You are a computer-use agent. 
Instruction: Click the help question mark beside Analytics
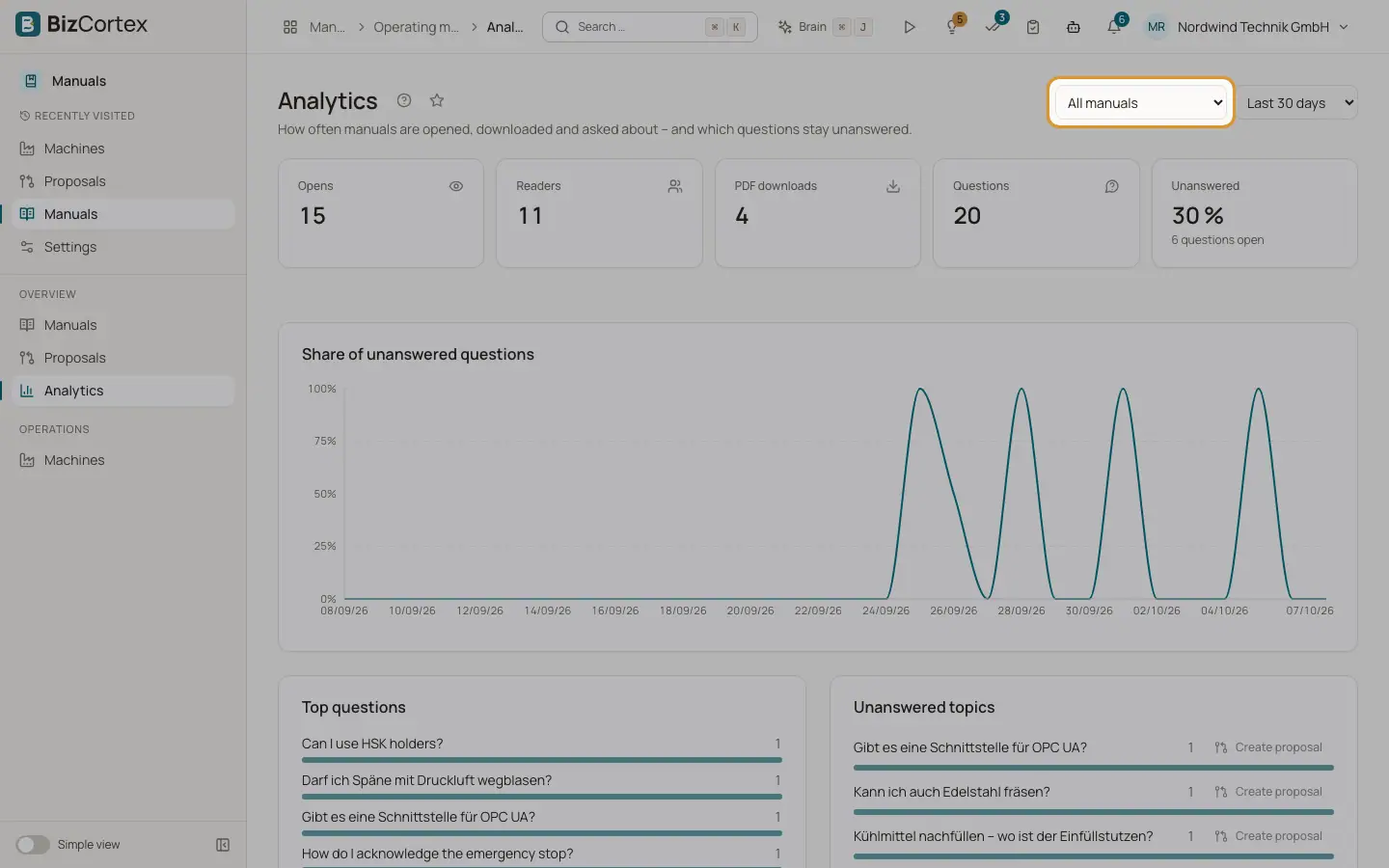(x=404, y=100)
